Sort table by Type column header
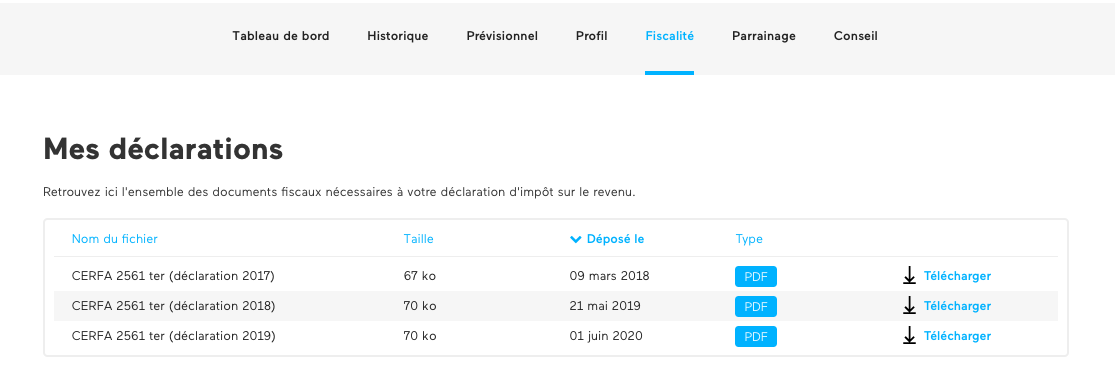The width and height of the screenshot is (1115, 388). (x=749, y=239)
